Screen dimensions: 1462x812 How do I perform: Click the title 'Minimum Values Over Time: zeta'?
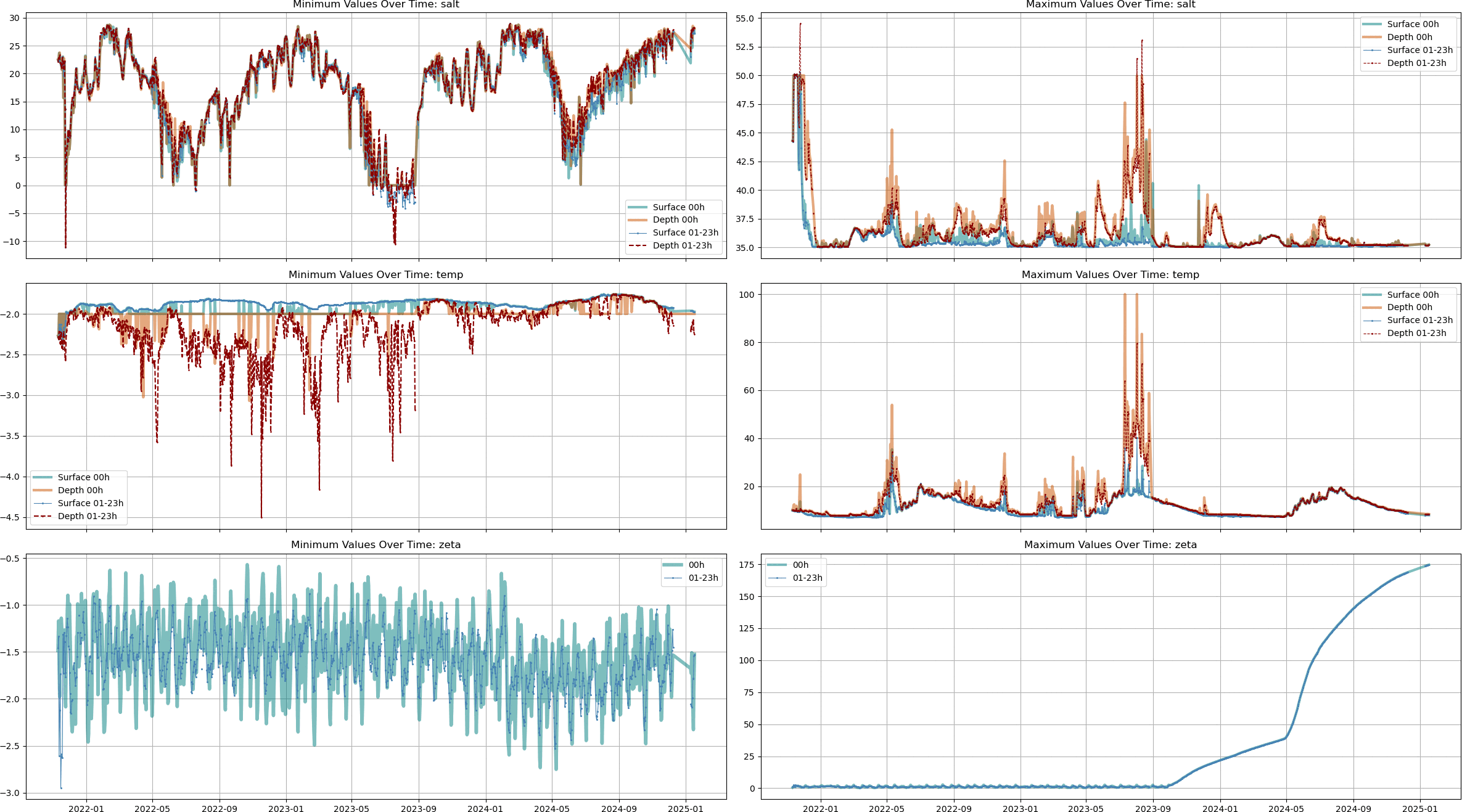(x=376, y=544)
